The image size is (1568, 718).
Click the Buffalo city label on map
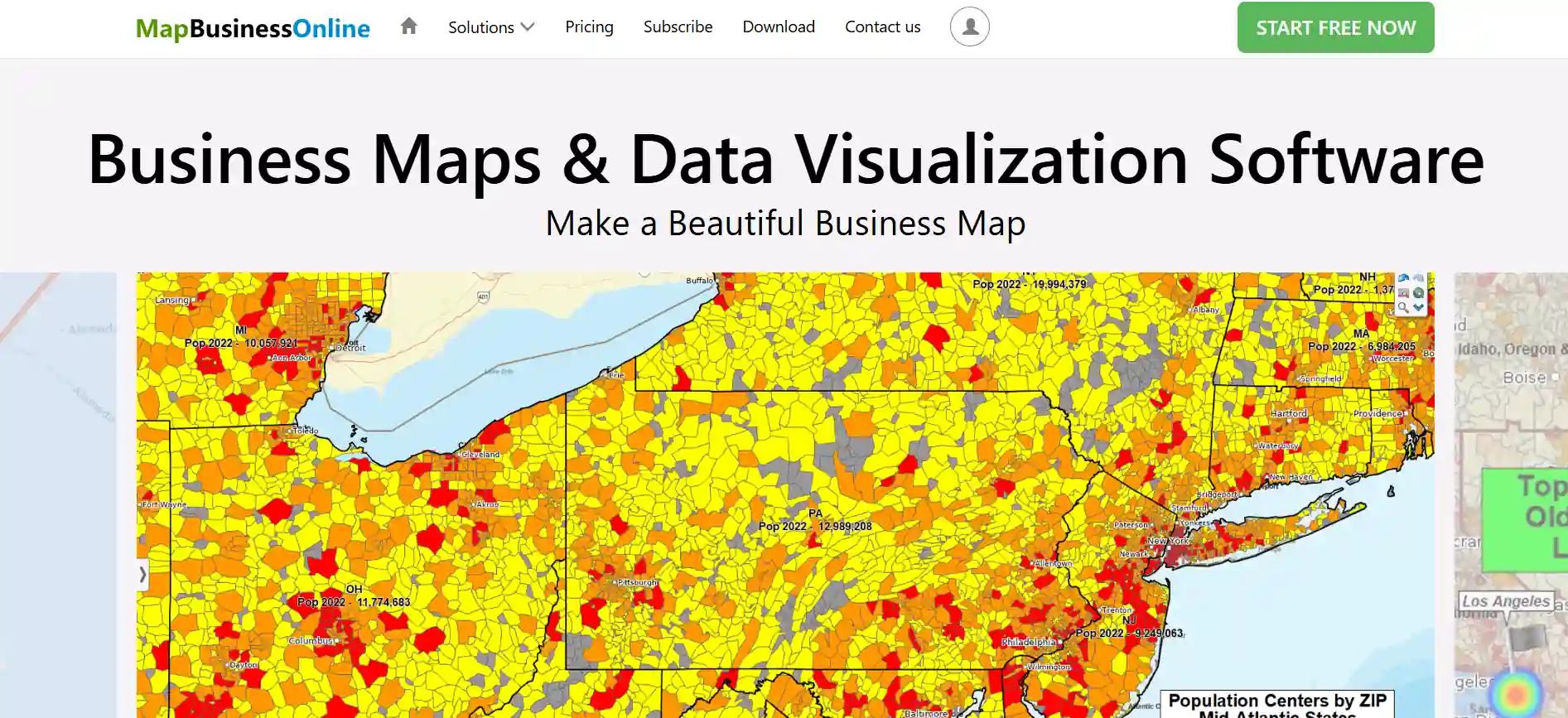pos(699,281)
